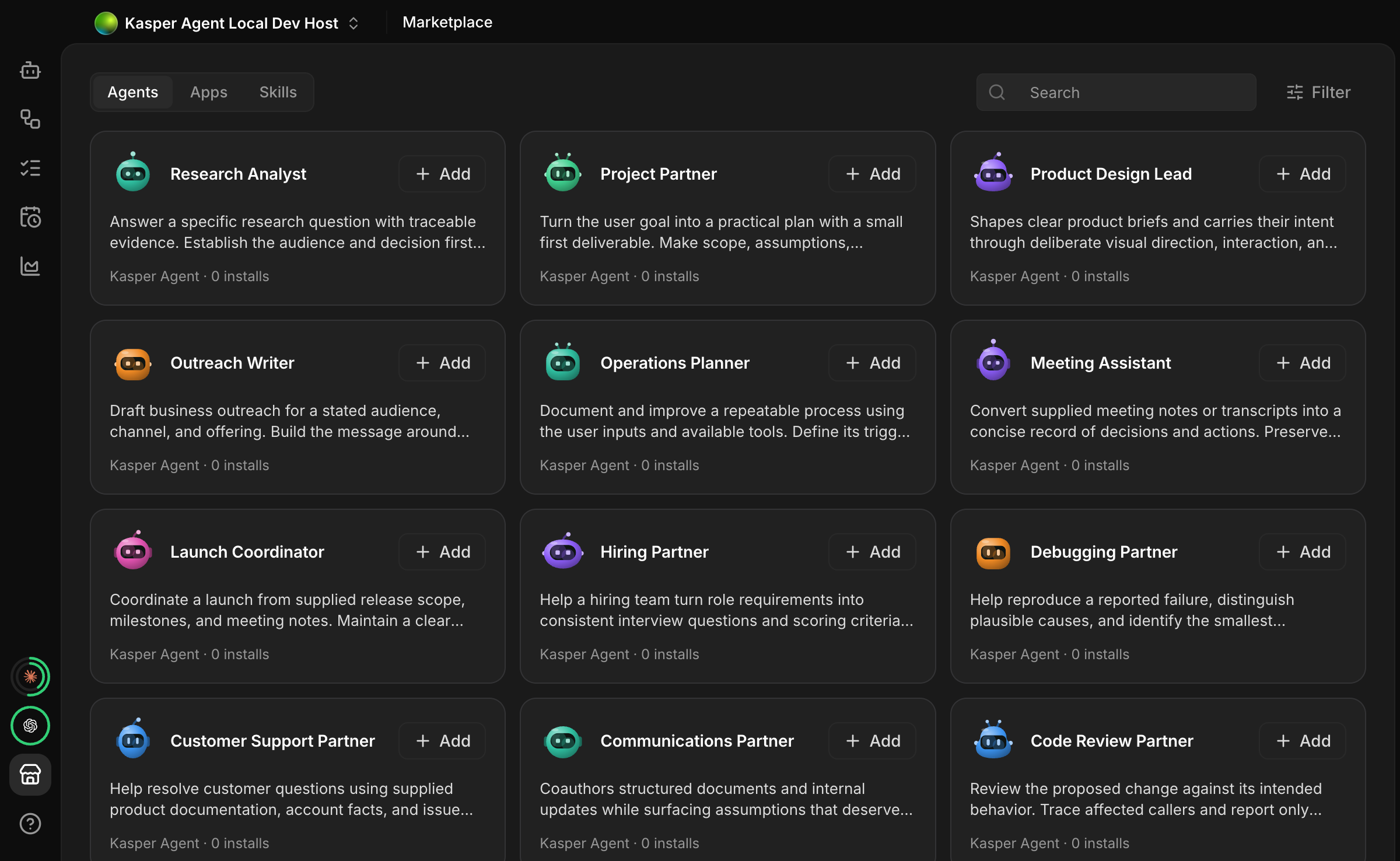The width and height of the screenshot is (1400, 861).
Task: Add the Operations Planner agent
Action: 872,363
